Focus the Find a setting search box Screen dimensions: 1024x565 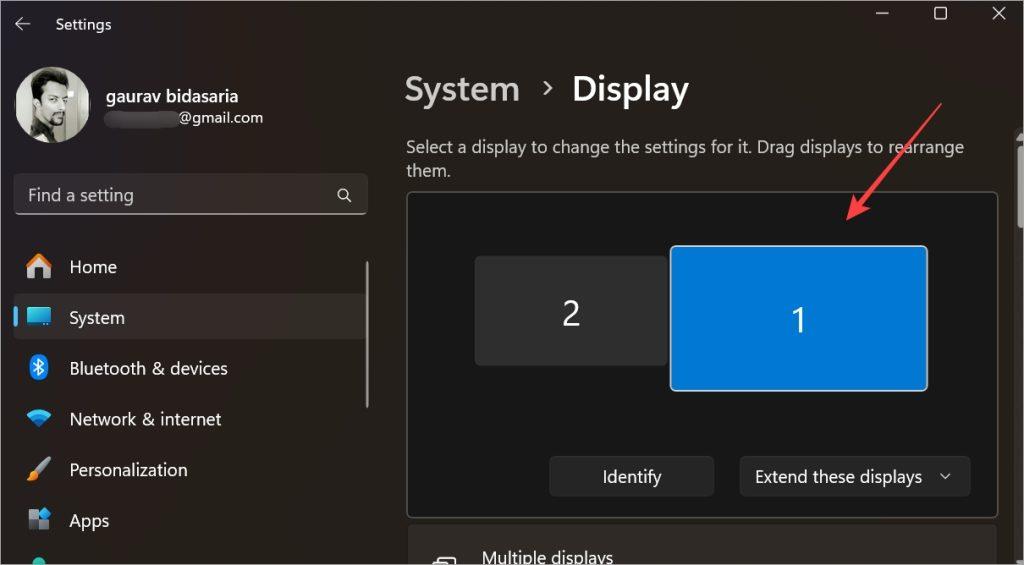click(191, 194)
